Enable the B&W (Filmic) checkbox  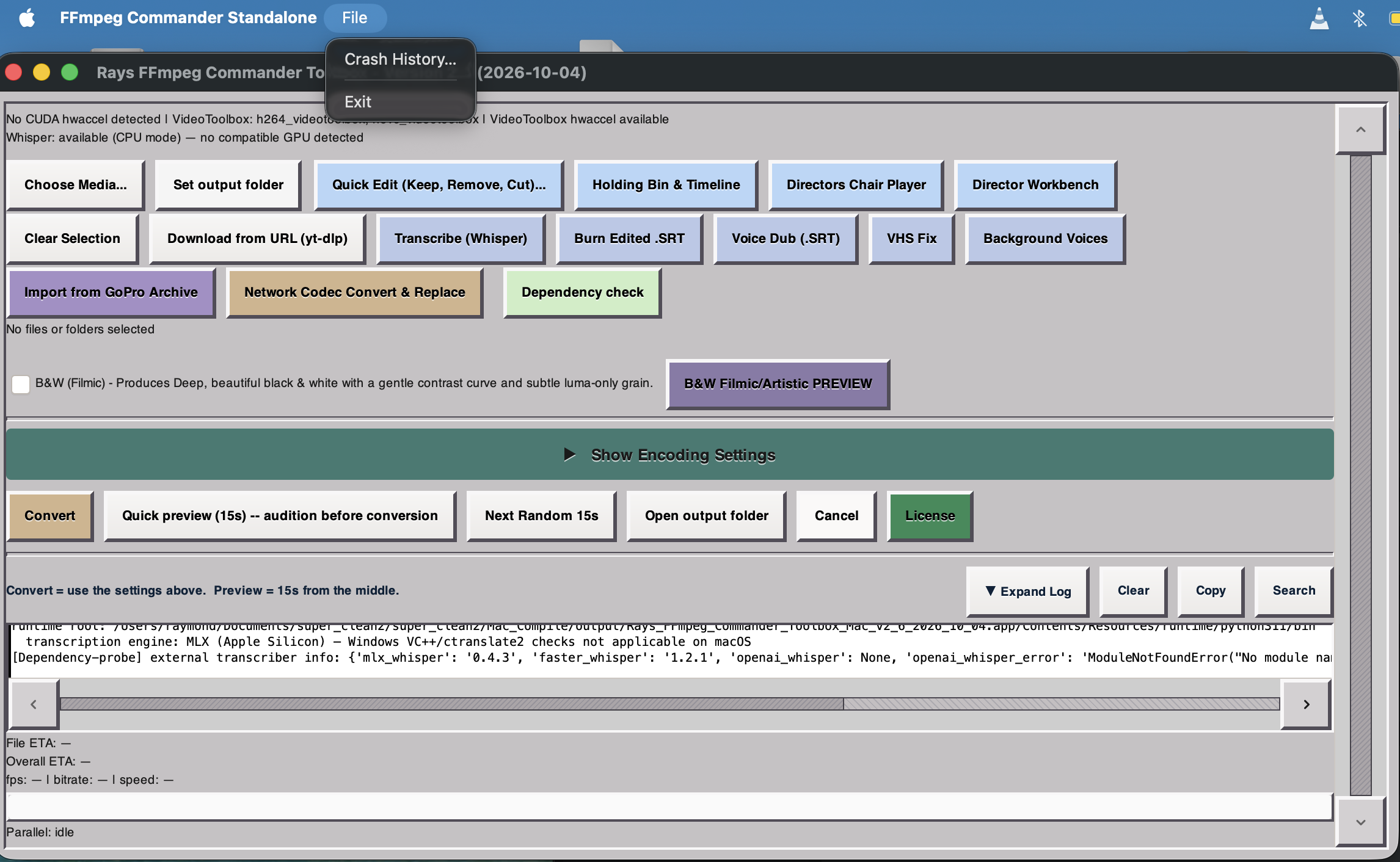coord(21,384)
